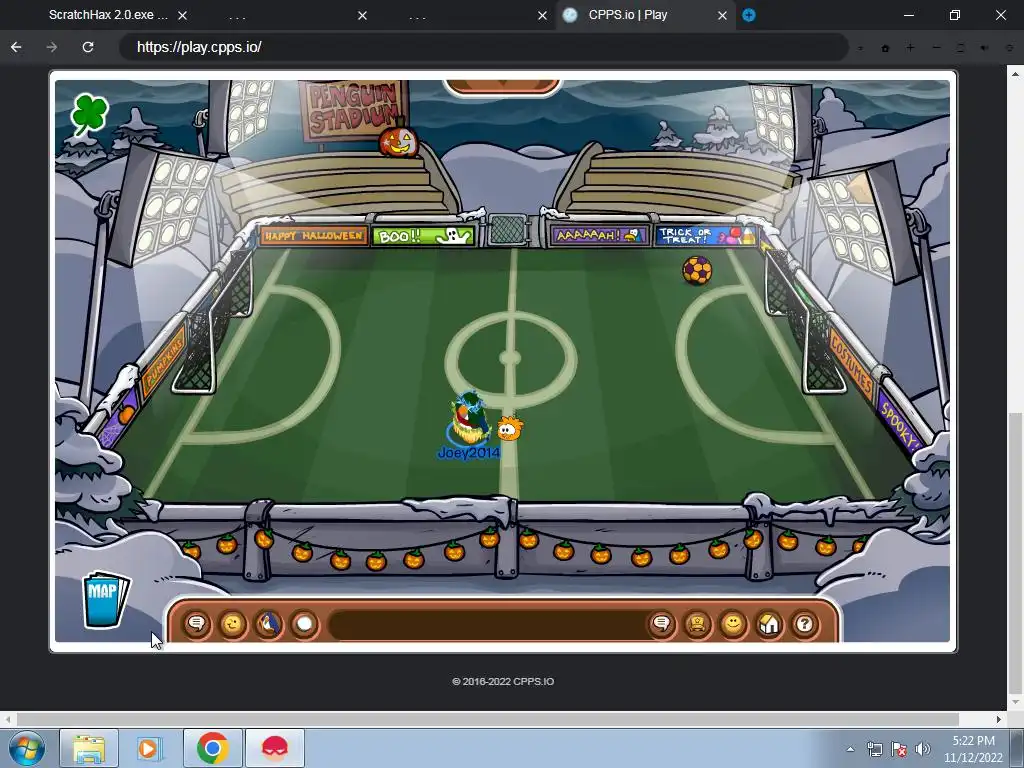1024x768 pixels.
Task: Click the copyright 2016-2022 CPPS.IO text
Action: click(503, 681)
